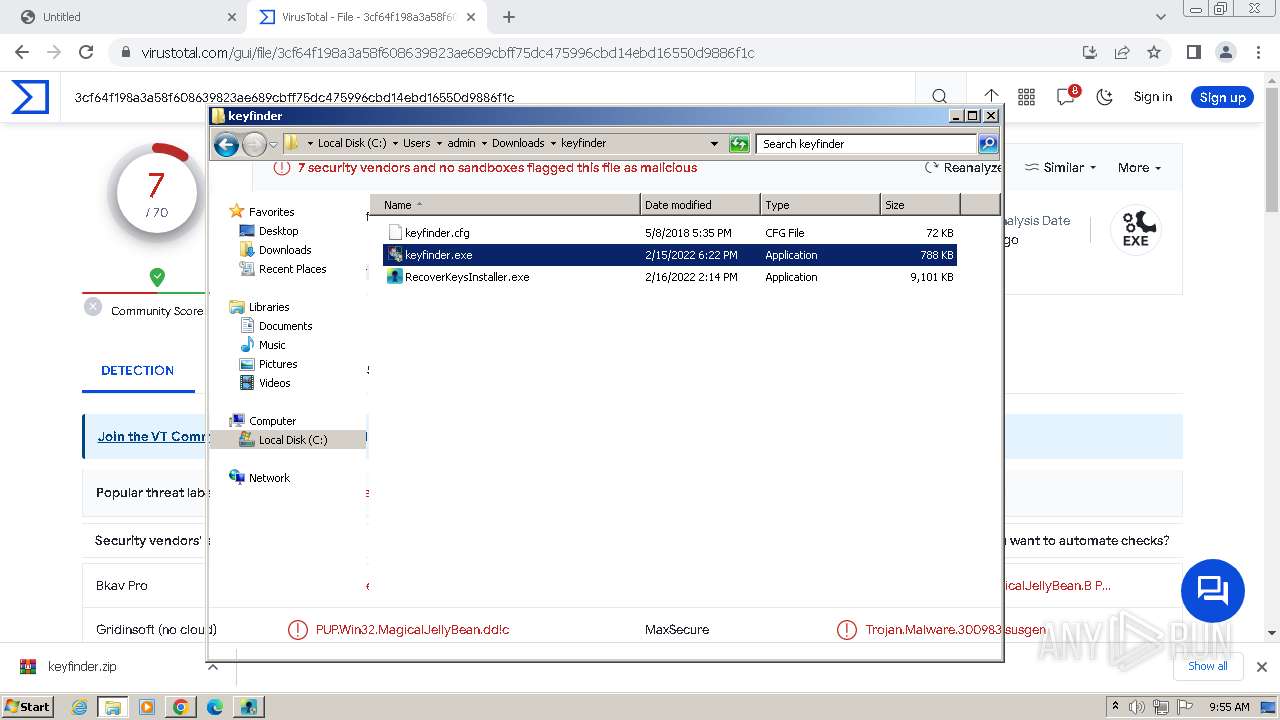The image size is (1280, 720).
Task: Click Users in the address breadcrumb
Action: click(417, 143)
